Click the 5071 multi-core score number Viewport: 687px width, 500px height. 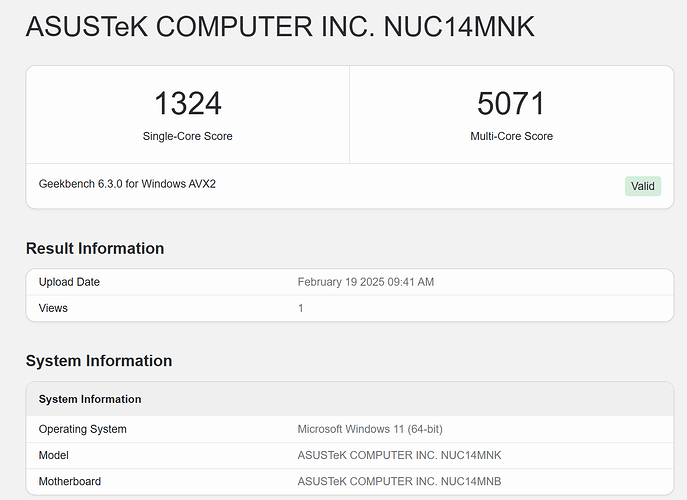coord(511,104)
